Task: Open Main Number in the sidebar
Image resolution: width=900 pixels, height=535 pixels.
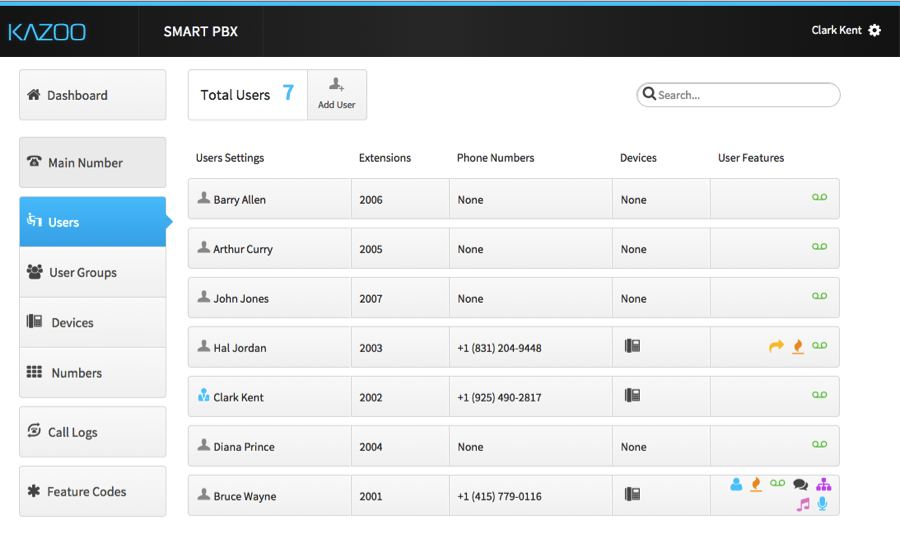Action: (92, 162)
